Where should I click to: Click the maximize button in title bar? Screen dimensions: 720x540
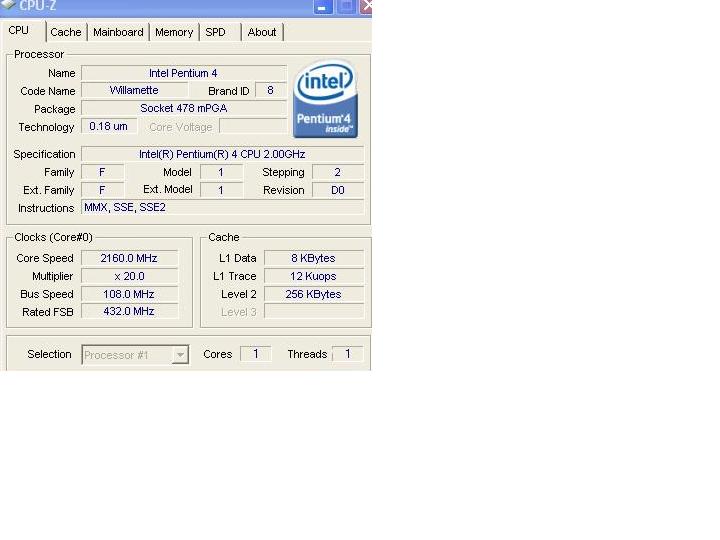346,6
